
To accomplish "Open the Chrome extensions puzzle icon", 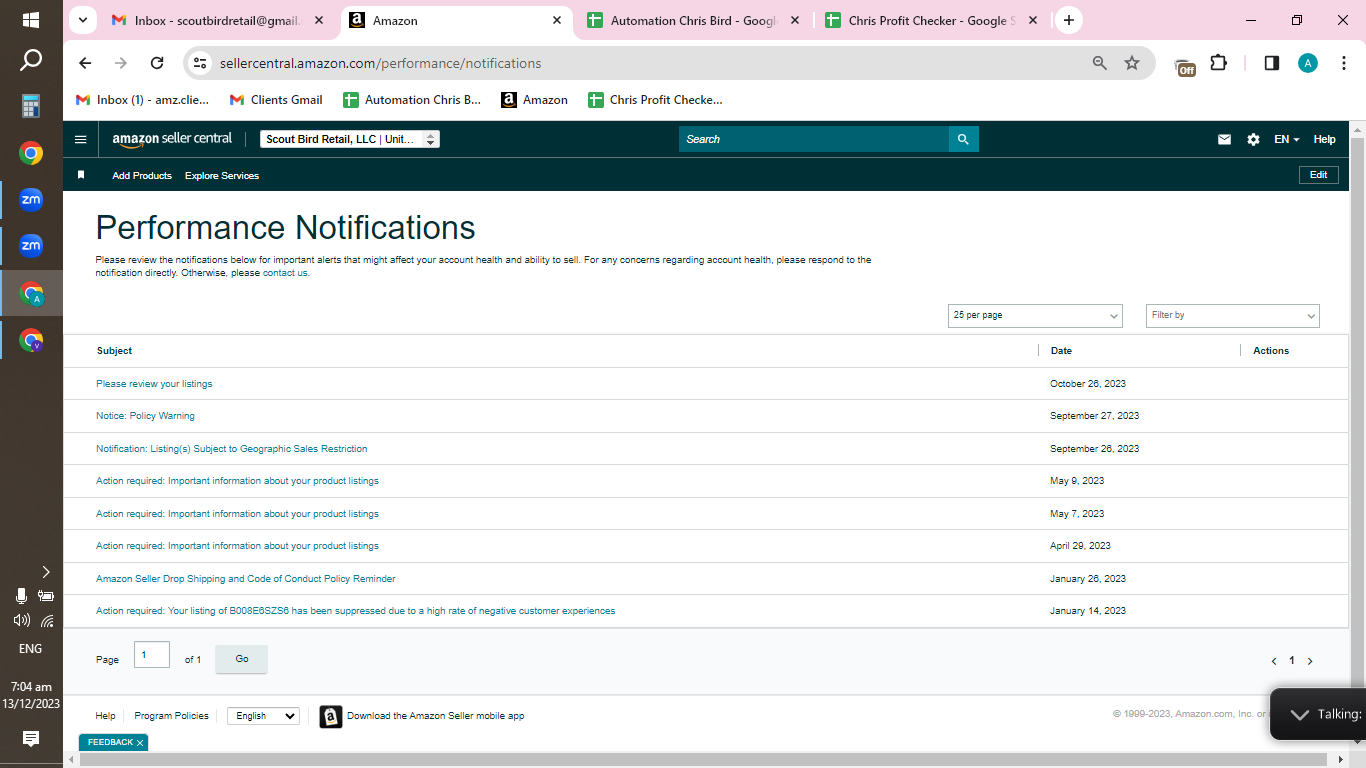I will click(1218, 63).
